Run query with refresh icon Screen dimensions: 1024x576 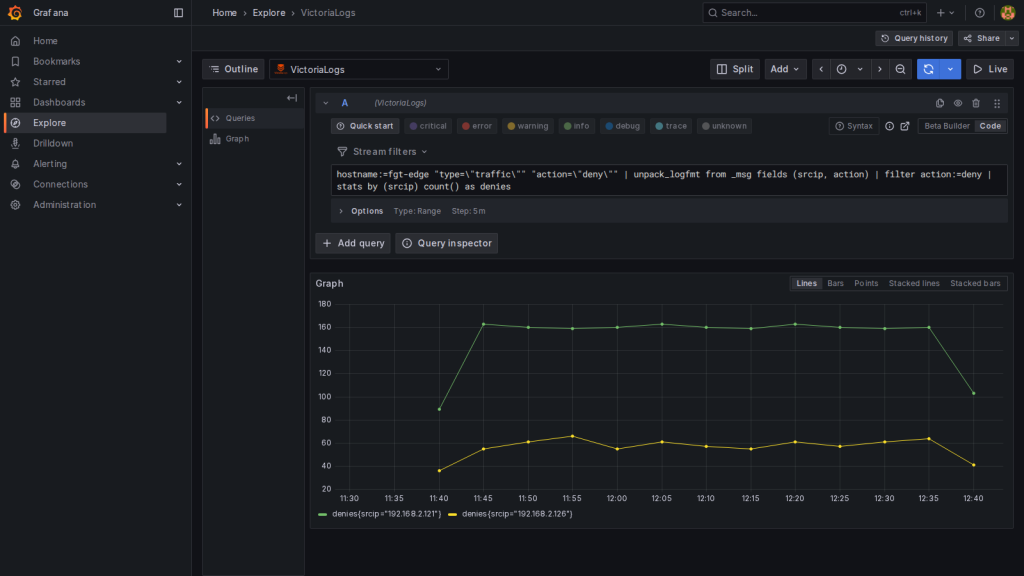pos(928,69)
